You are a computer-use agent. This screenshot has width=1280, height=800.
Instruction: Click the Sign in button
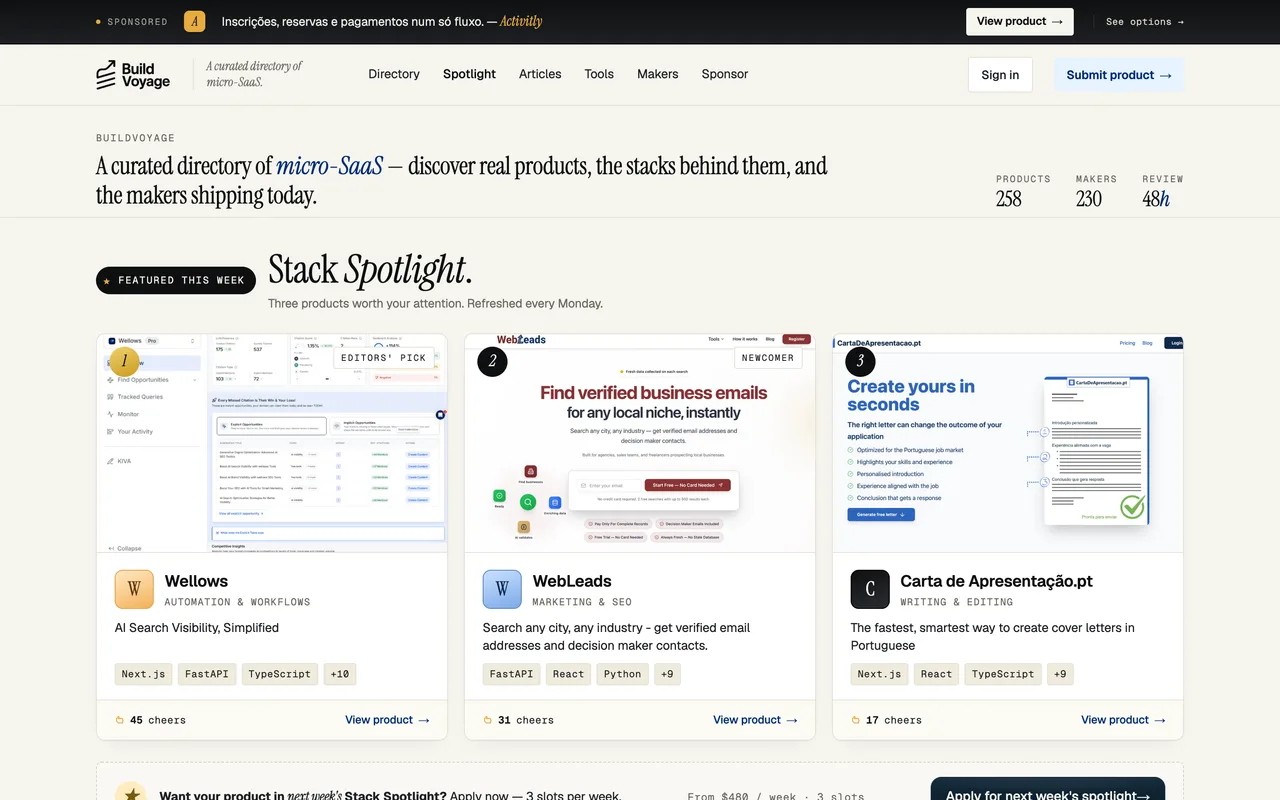[x=1000, y=75]
